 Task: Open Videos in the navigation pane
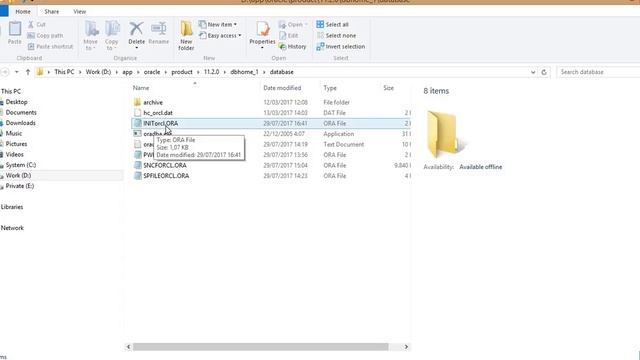pos(14,155)
